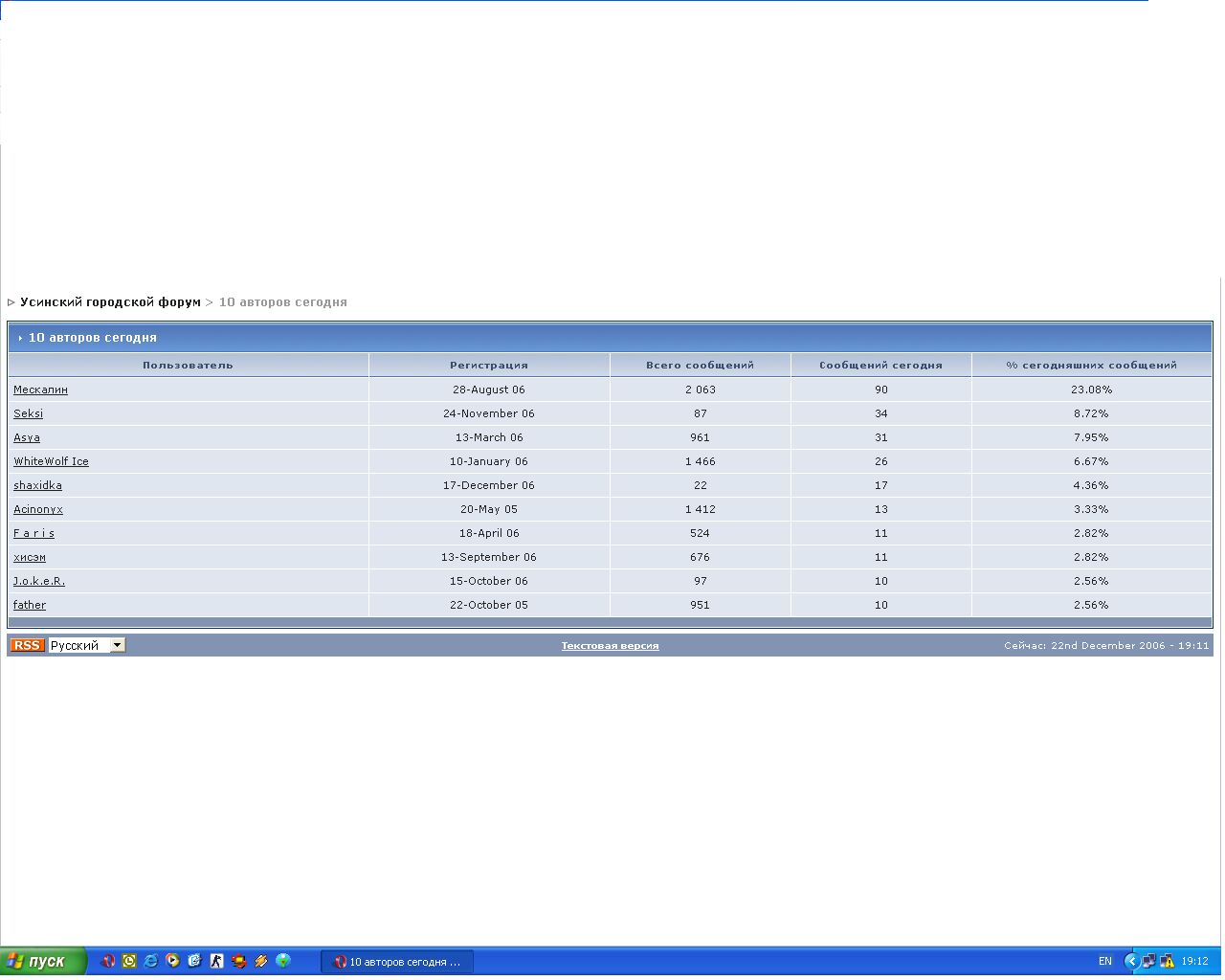Screen dimensions: 1225x980
Task: Launch the globe icon in quick launch
Action: click(x=283, y=961)
